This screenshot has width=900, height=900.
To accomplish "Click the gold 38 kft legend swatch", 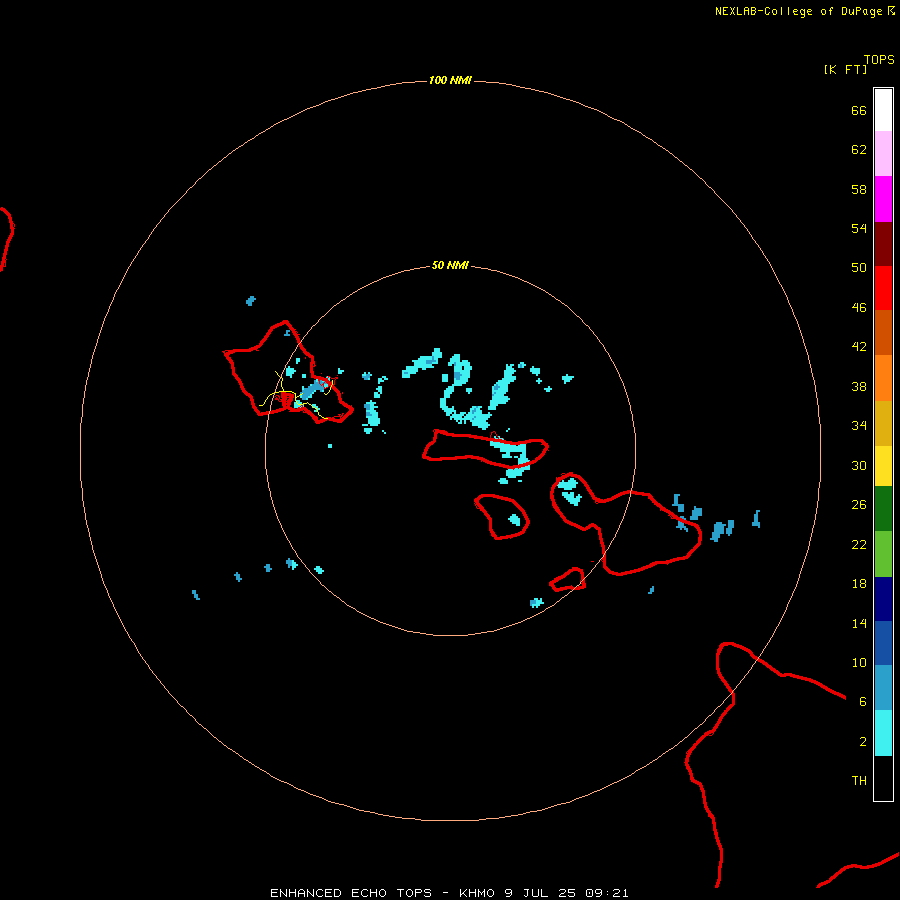I will pos(883,423).
